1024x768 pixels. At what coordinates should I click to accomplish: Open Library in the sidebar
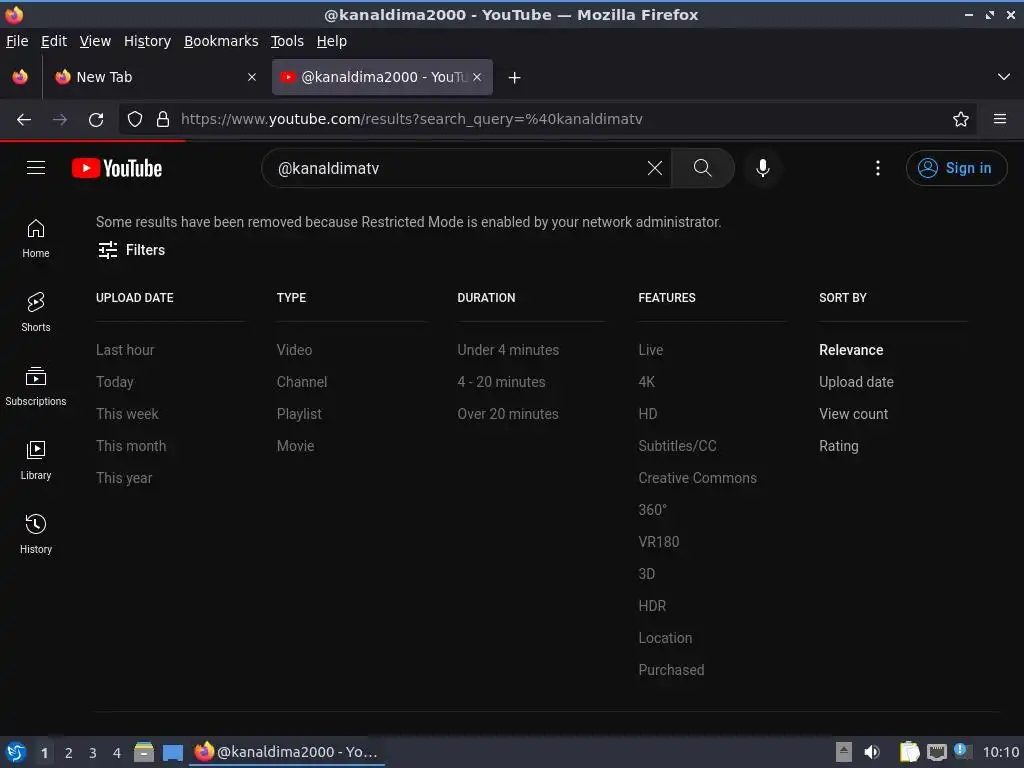coord(36,460)
